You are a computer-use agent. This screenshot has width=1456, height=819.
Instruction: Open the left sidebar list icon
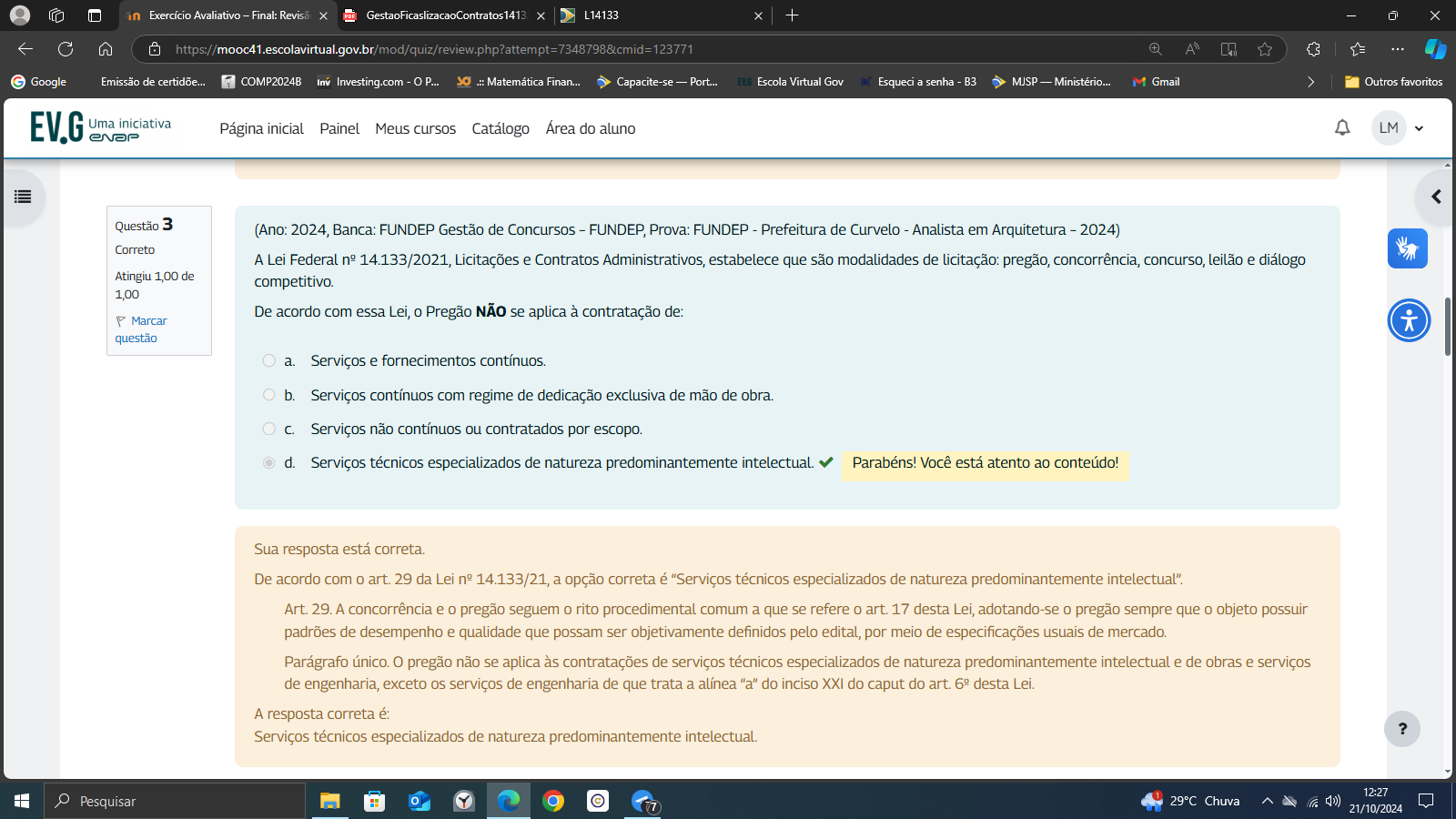pos(23,197)
